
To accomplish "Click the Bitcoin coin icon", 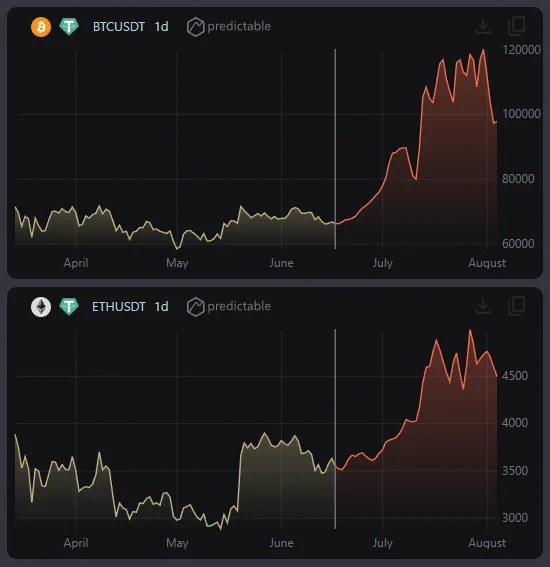I will pos(41,27).
